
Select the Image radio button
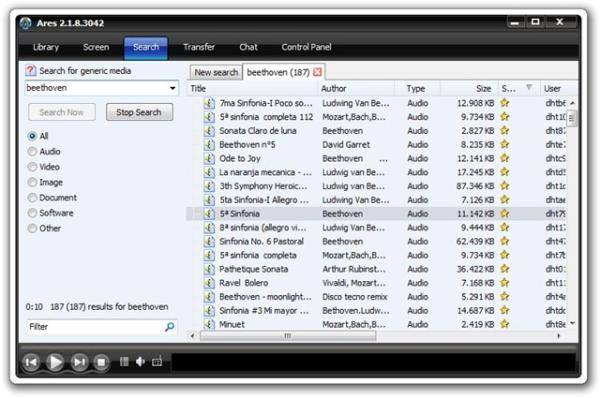pos(33,182)
